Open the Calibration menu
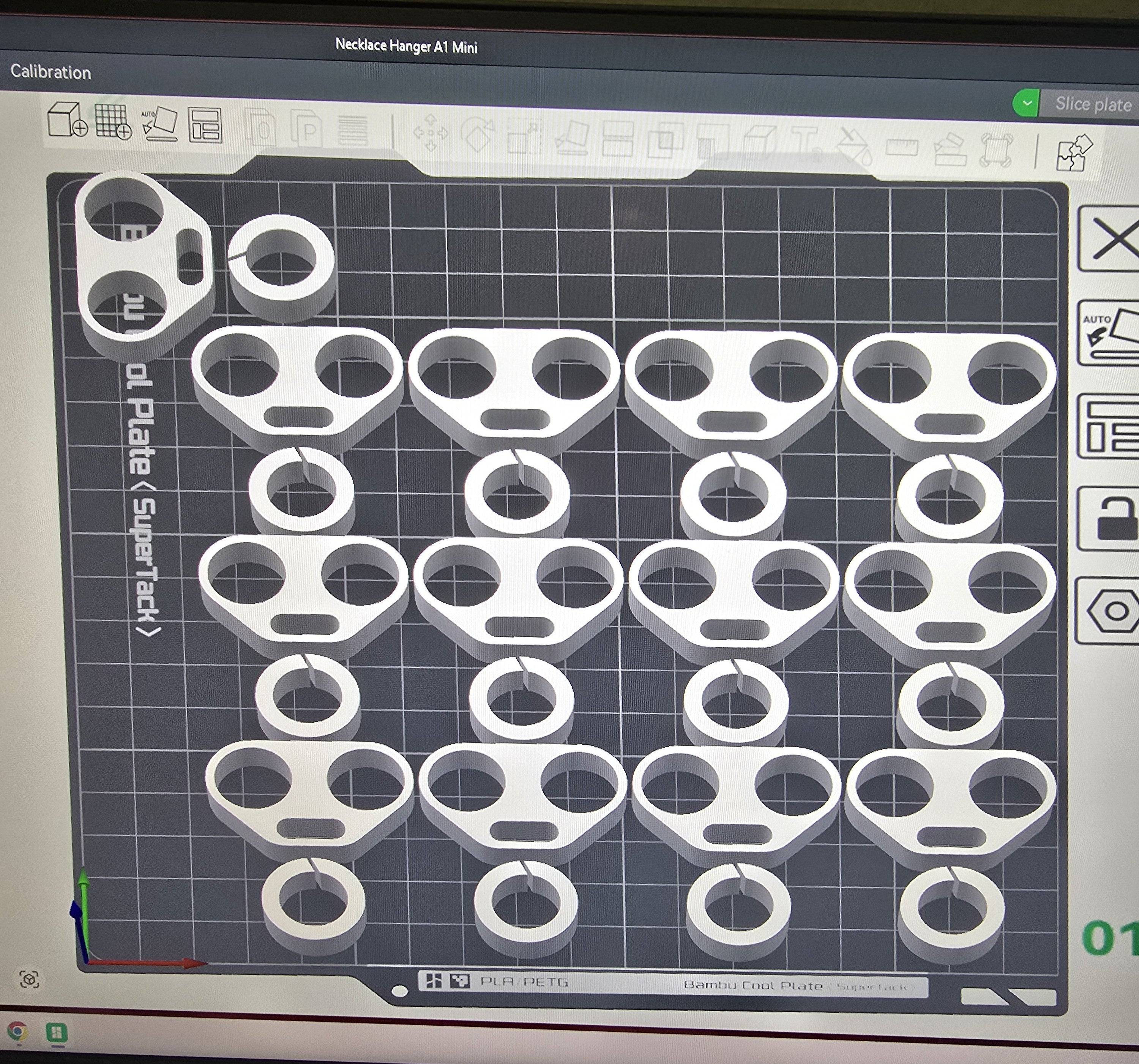Viewport: 1139px width, 1064px height. 50,72
